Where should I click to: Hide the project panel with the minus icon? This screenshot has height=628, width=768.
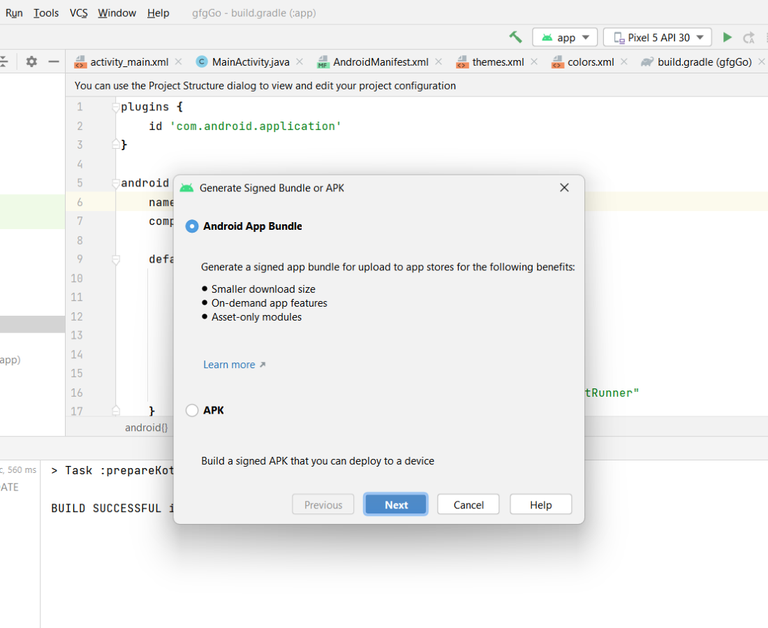tap(54, 62)
